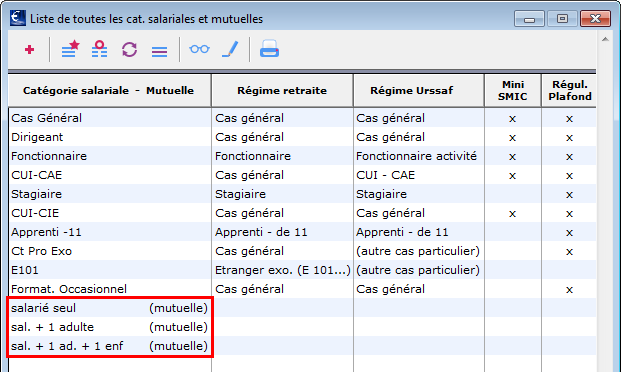Click the Régime retraite column header
Image resolution: width=621 pixels, height=372 pixels.
coord(282,91)
